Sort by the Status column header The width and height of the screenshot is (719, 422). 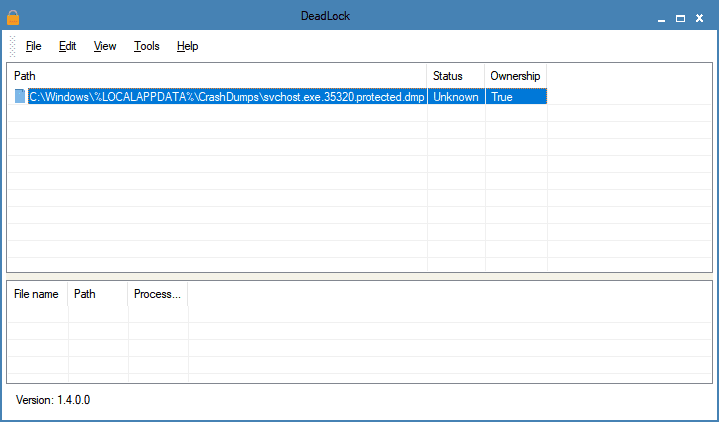coord(456,76)
